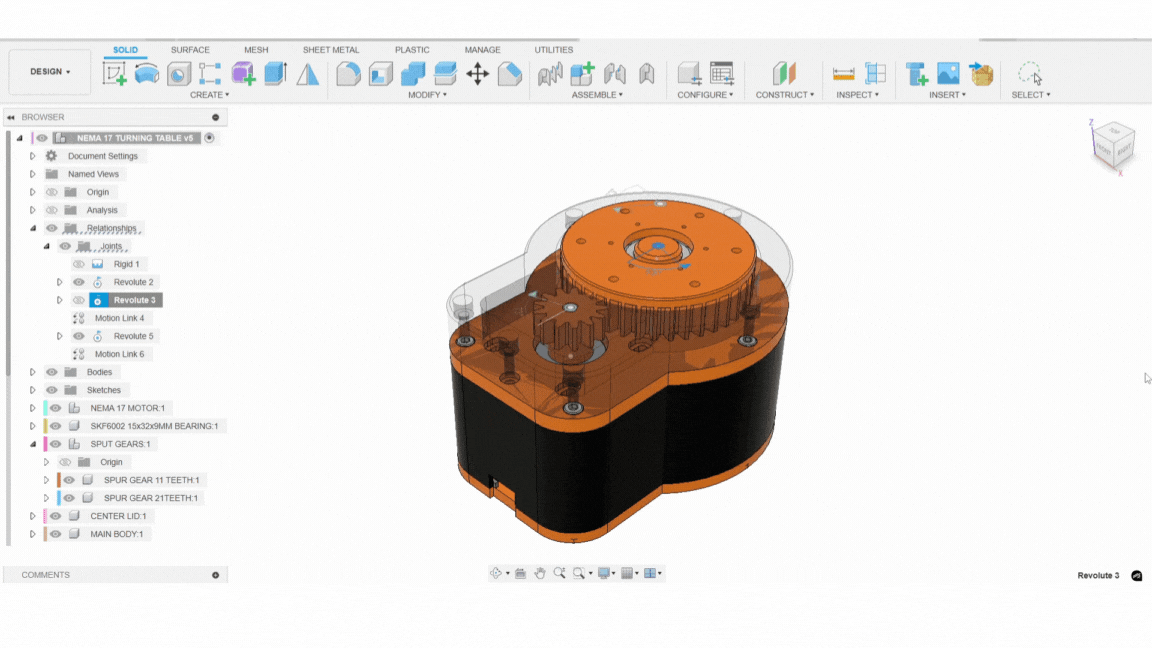
Task: Open the Design workspace dropdown
Action: 48,73
